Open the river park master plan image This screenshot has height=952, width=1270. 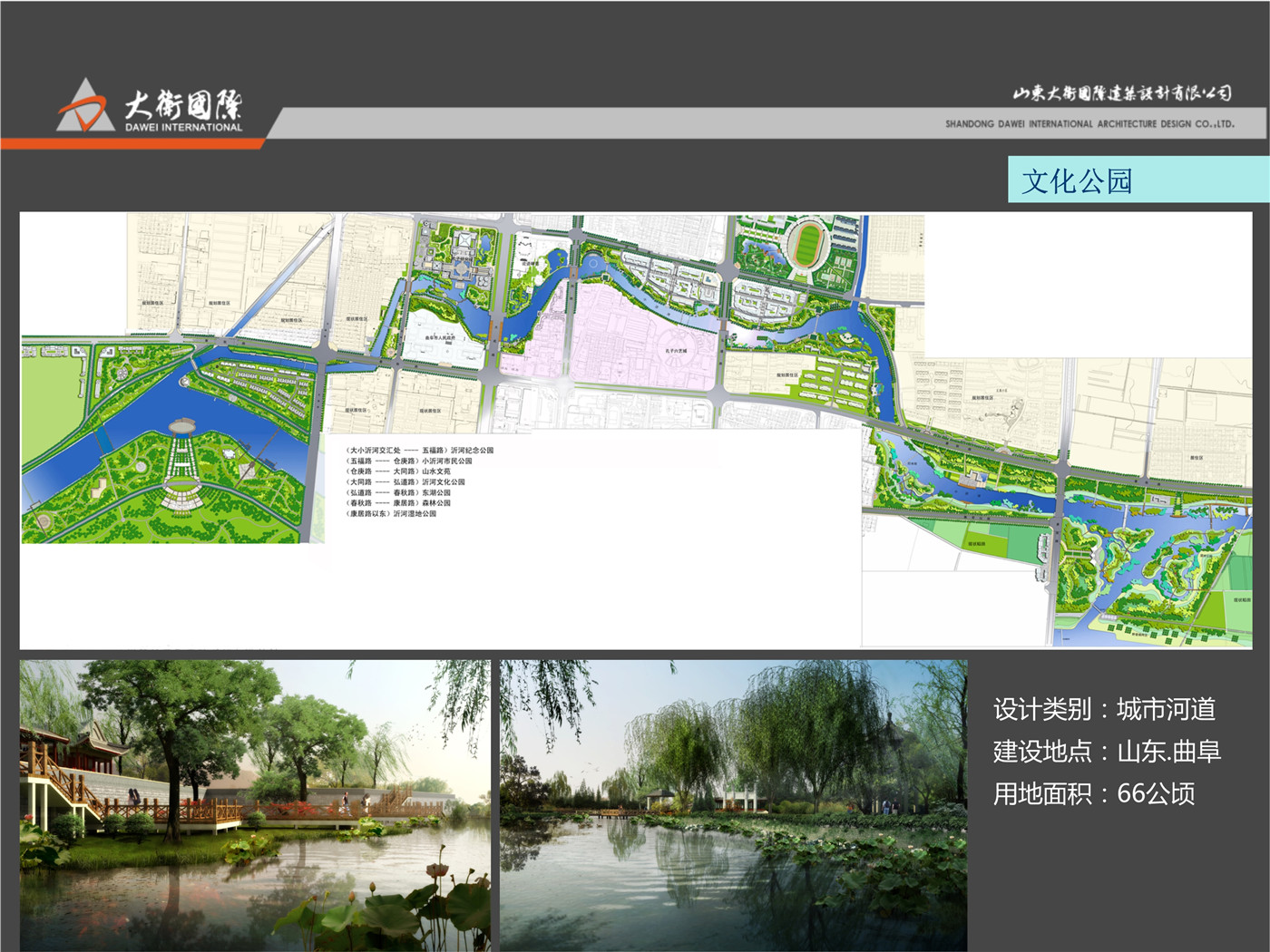coord(636,431)
